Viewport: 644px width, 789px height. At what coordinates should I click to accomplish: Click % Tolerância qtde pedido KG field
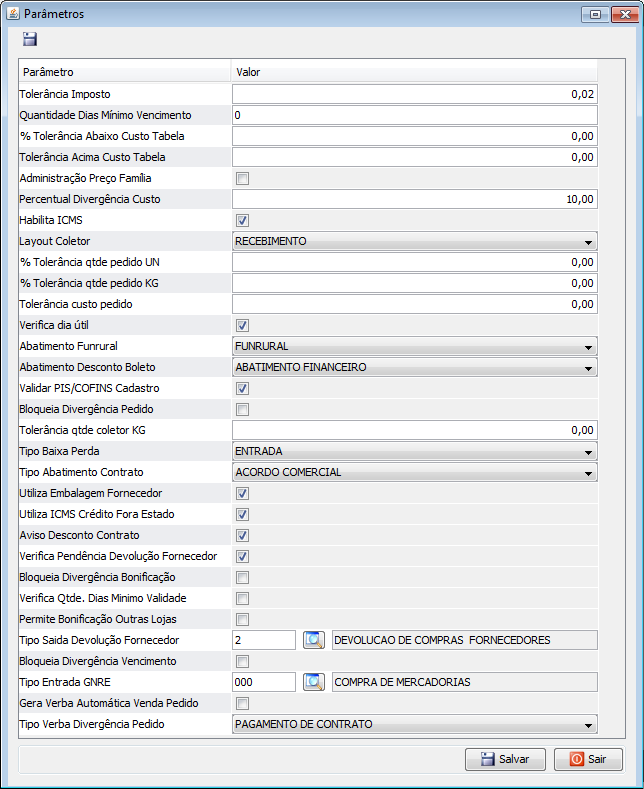(x=415, y=283)
